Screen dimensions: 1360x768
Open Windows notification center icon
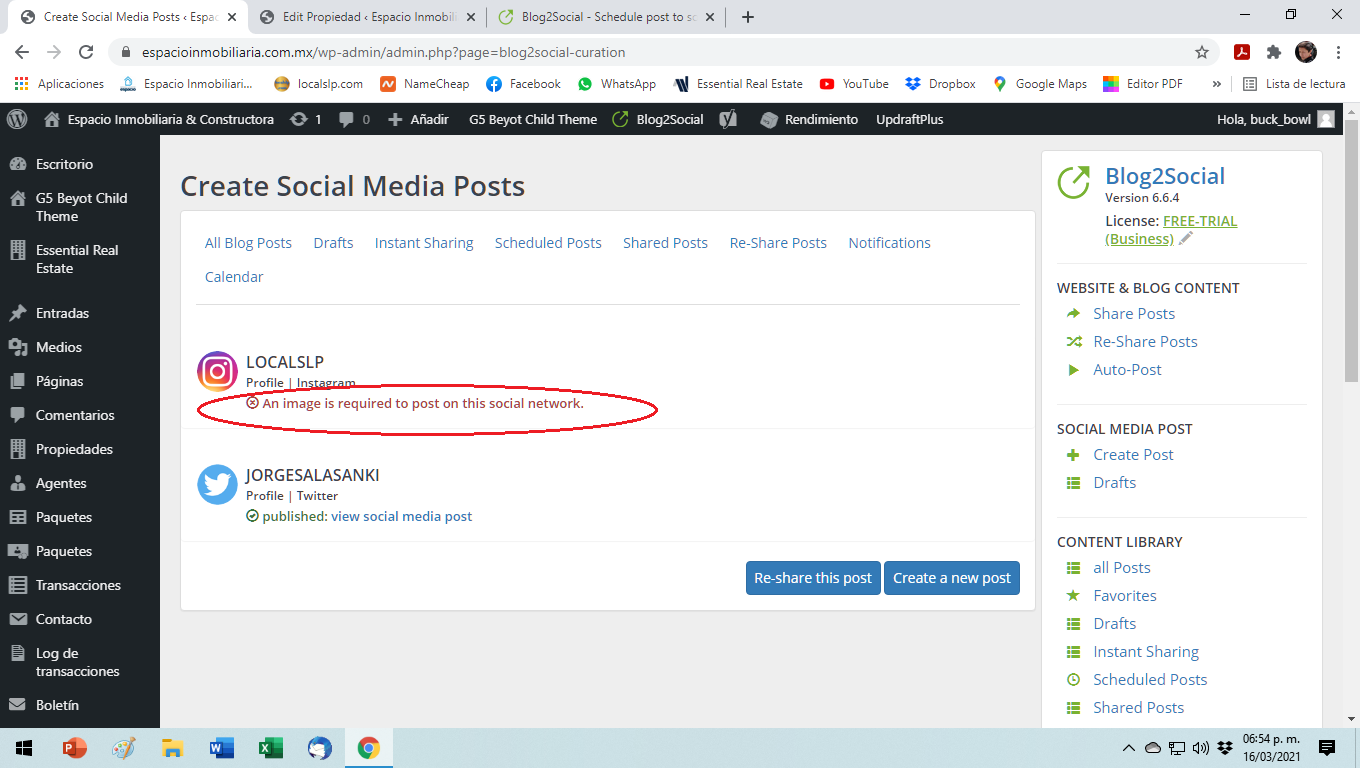(x=1327, y=748)
